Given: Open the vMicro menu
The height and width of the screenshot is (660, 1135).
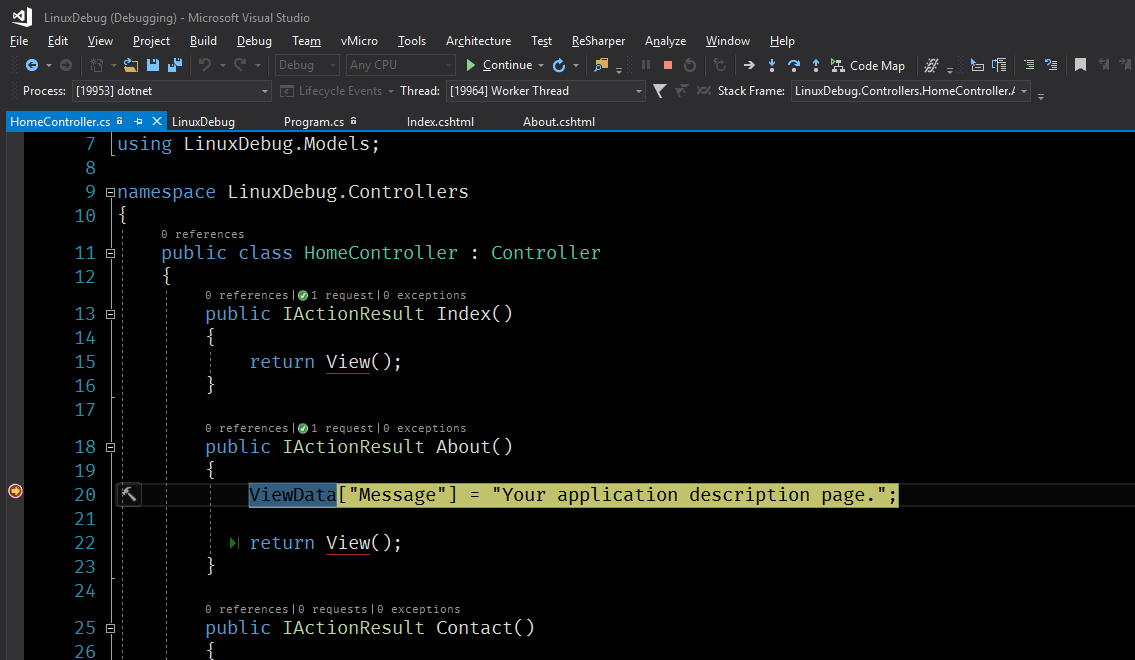Looking at the screenshot, I should click(x=359, y=41).
